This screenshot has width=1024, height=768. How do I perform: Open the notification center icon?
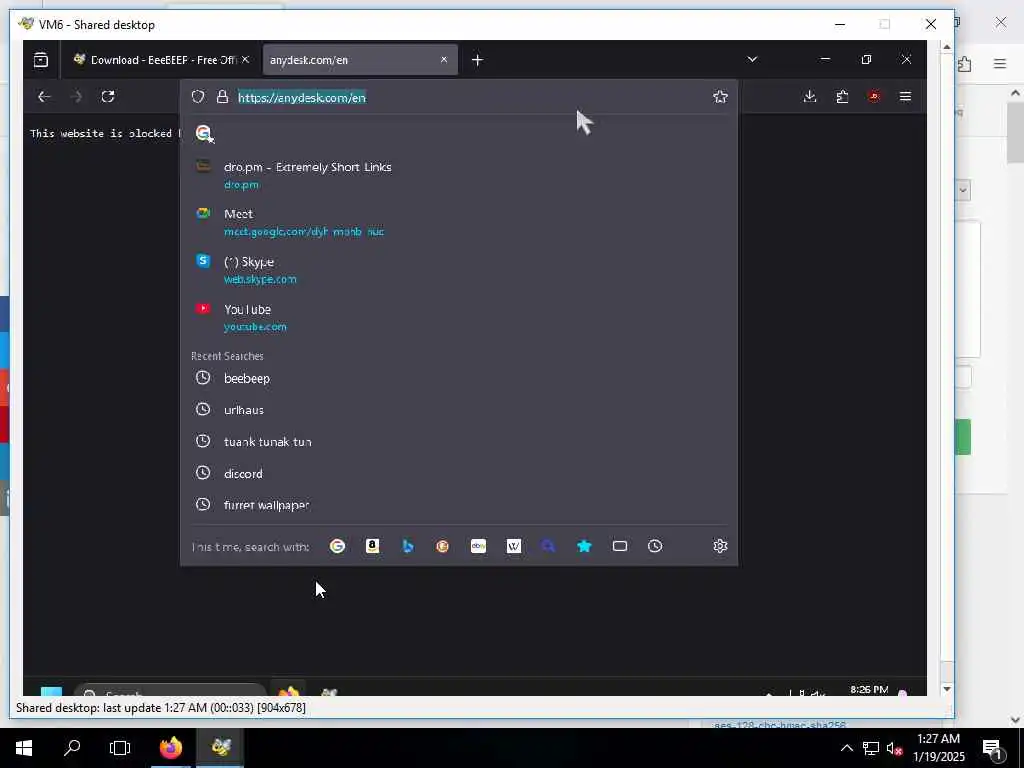[x=992, y=748]
